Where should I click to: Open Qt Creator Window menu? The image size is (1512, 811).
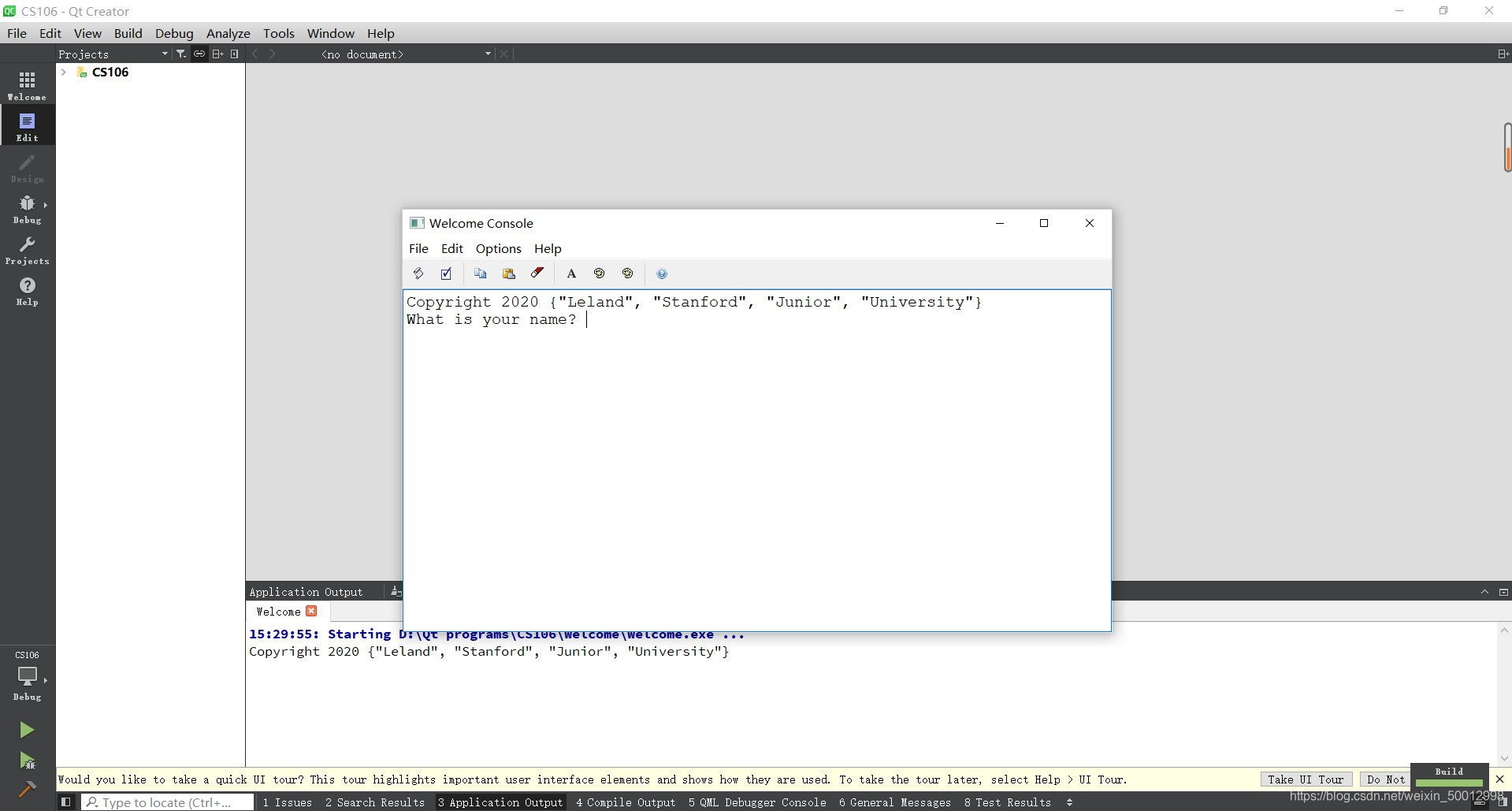click(x=330, y=33)
